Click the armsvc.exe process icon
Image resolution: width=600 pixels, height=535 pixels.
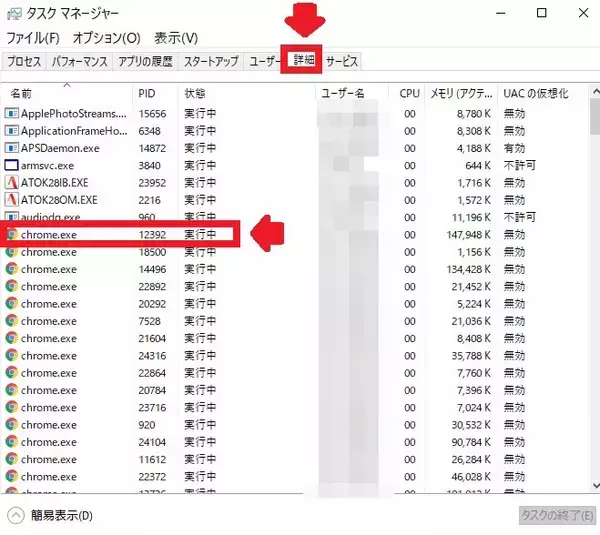pos(11,165)
